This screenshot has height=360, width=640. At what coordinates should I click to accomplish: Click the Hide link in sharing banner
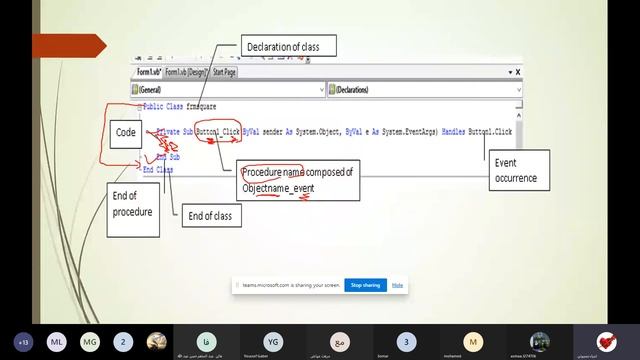click(397, 285)
